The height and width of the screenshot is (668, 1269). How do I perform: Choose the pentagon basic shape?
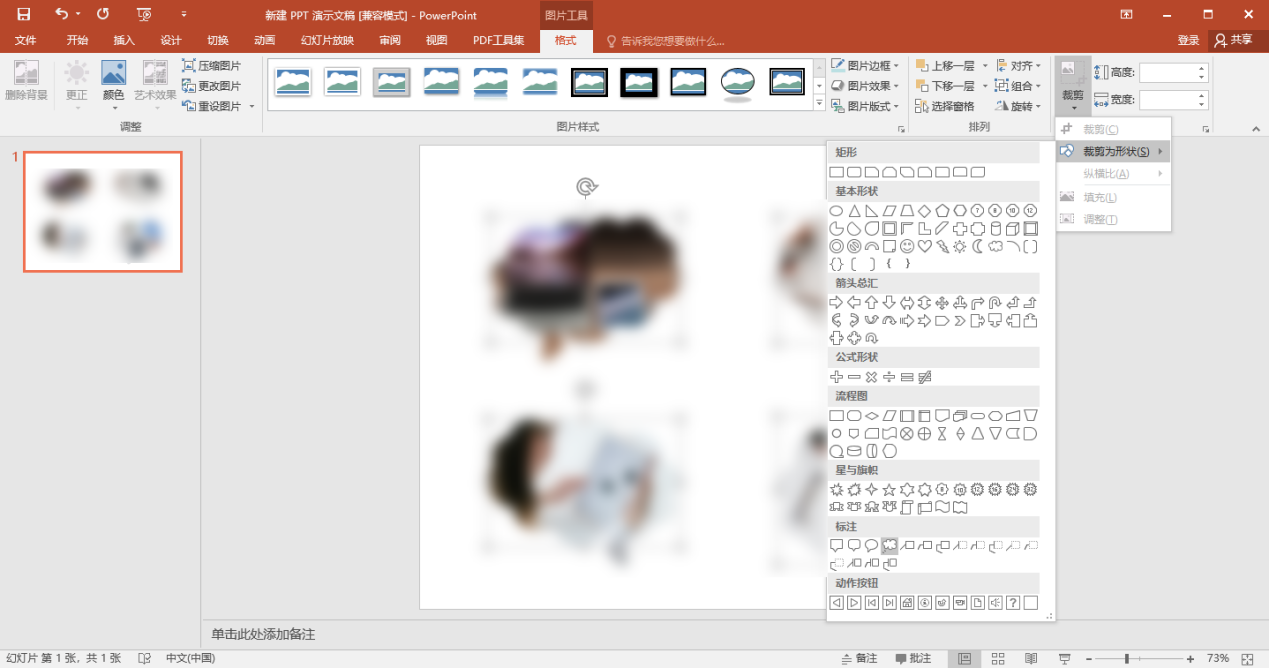tap(942, 211)
